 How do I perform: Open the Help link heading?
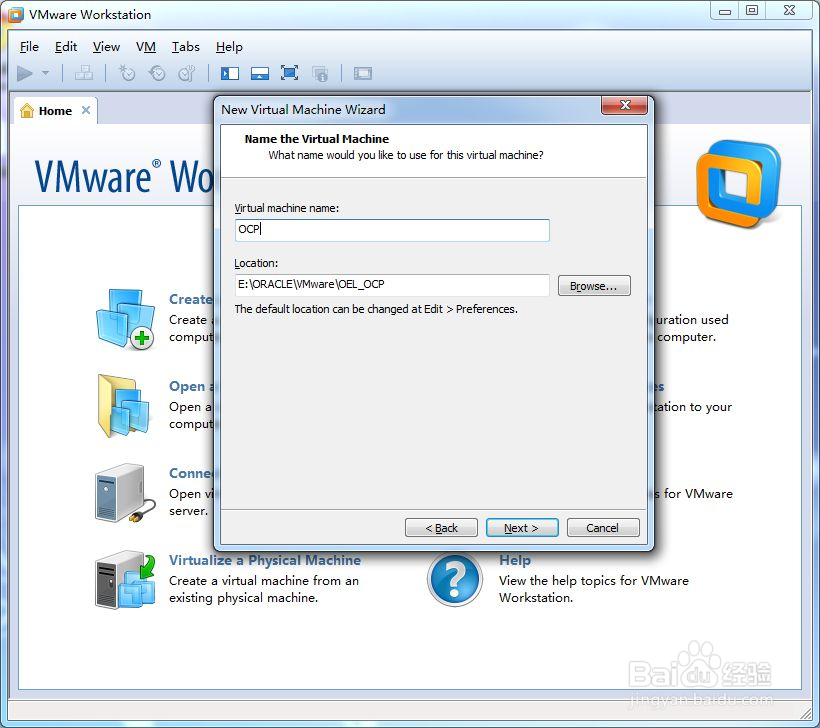pyautogui.click(x=515, y=560)
